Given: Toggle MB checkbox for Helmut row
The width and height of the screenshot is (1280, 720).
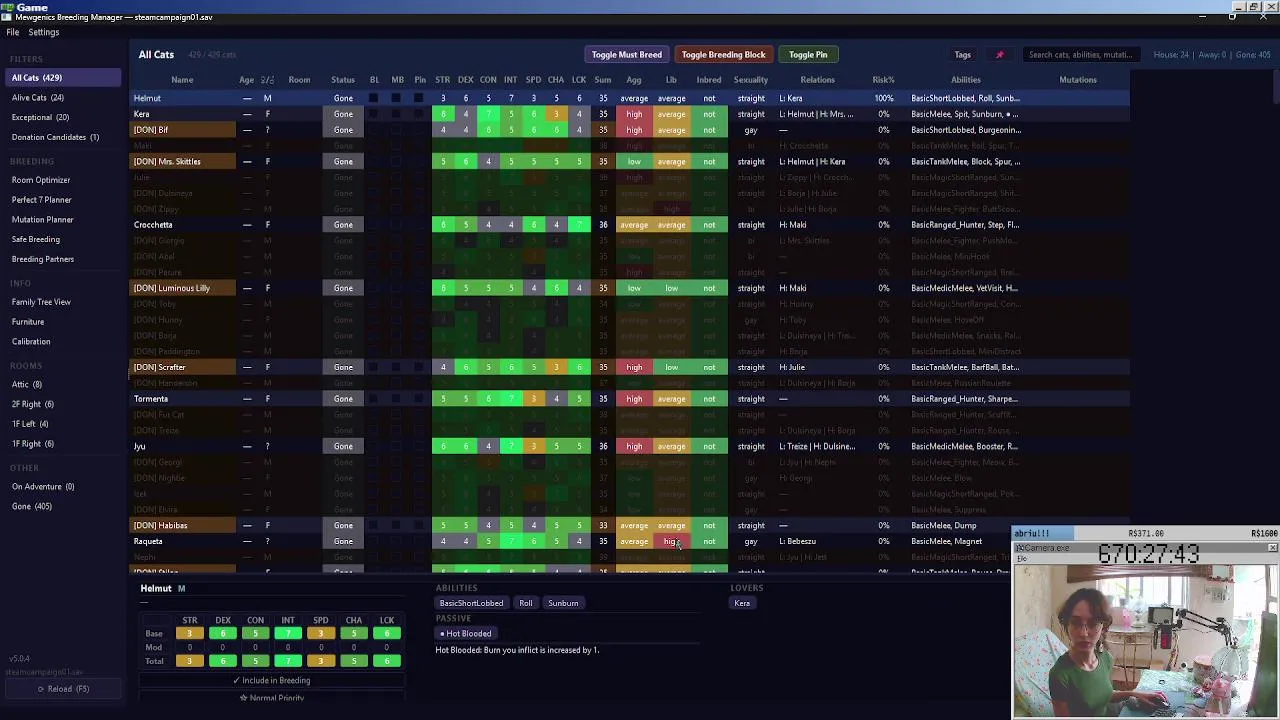Looking at the screenshot, I should tap(396, 98).
